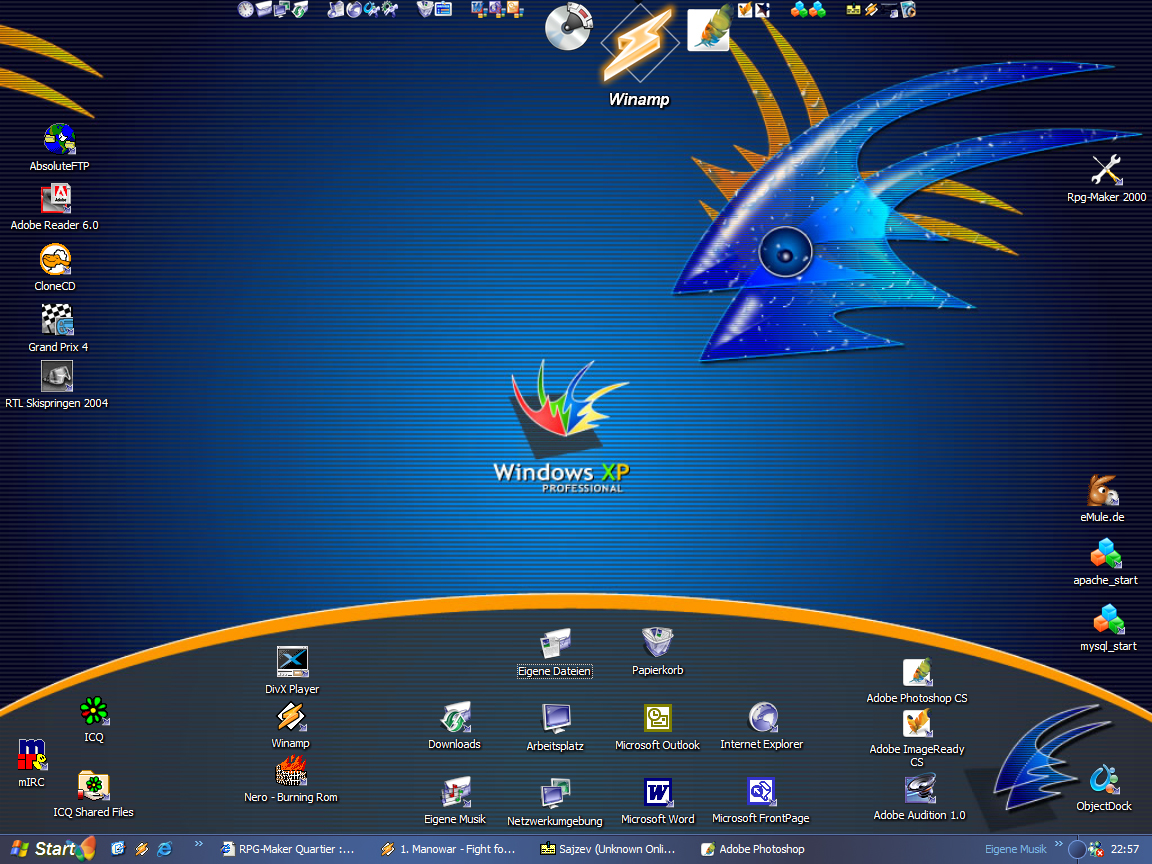
Task: Click apache_start shortcut icon
Action: tap(1105, 554)
